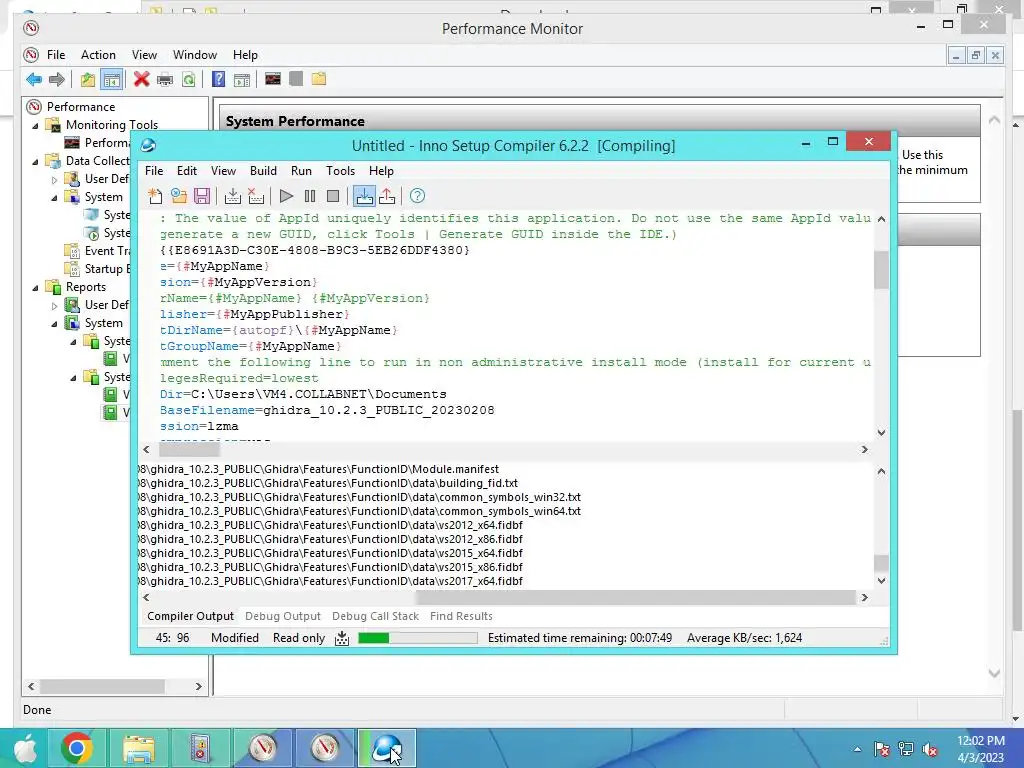Select Performance root tree item
The width and height of the screenshot is (1024, 768).
coord(80,106)
